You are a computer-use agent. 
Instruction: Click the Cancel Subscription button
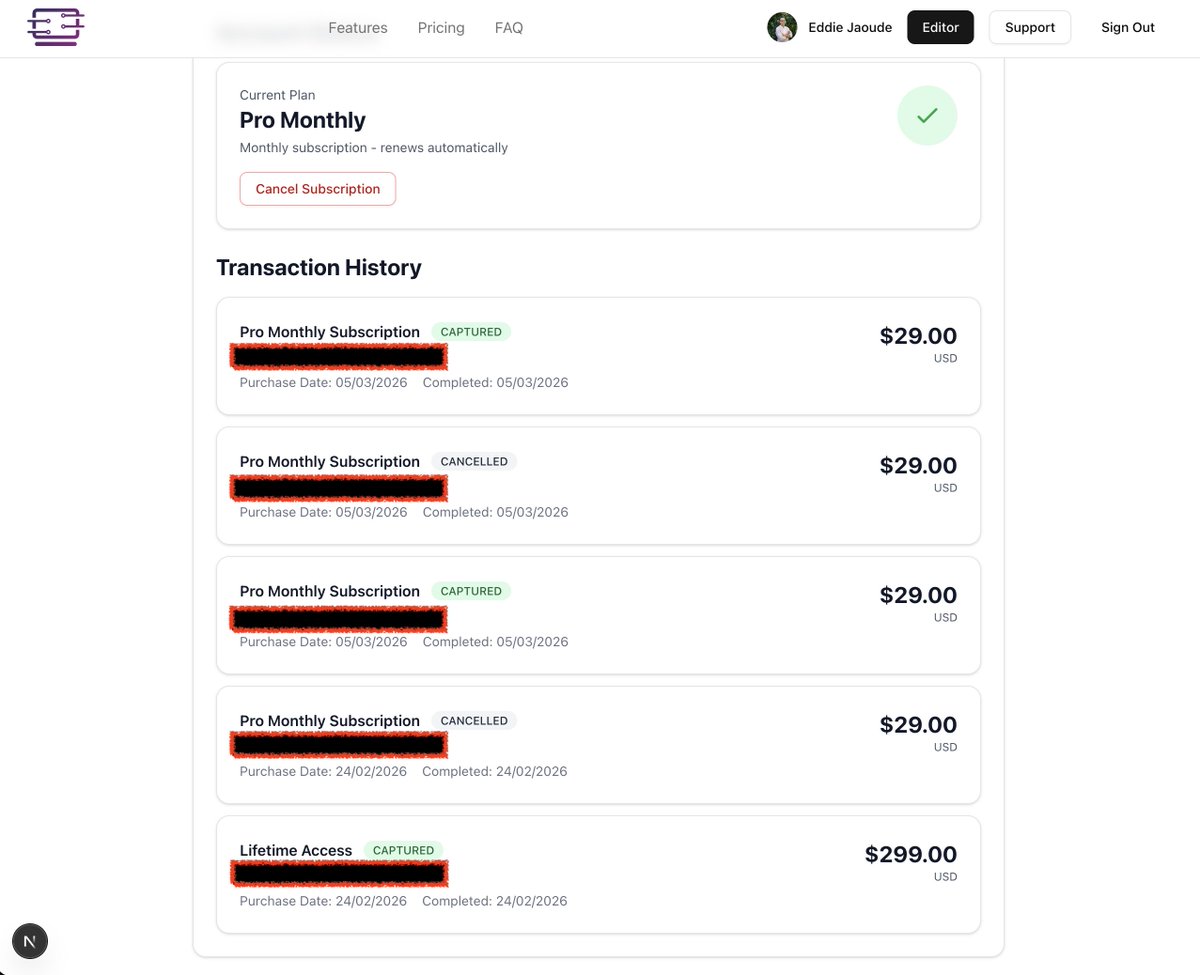(317, 188)
